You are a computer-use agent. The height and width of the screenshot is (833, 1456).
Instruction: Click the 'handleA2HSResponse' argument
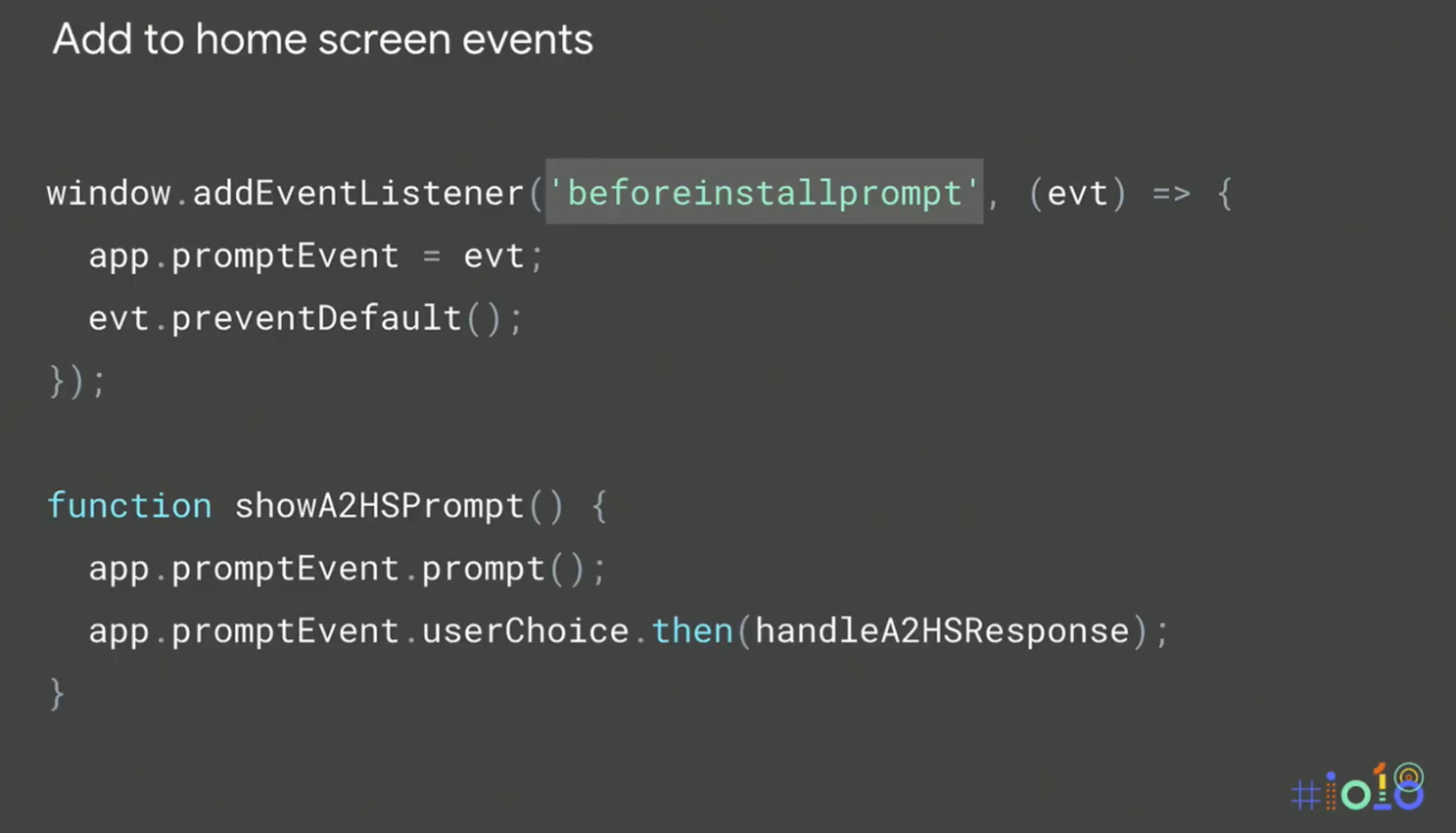pos(942,631)
